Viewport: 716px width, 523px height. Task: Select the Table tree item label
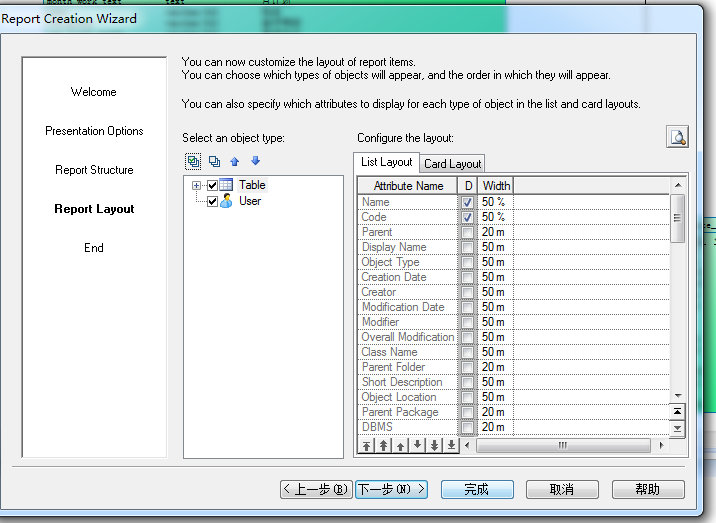pos(252,185)
